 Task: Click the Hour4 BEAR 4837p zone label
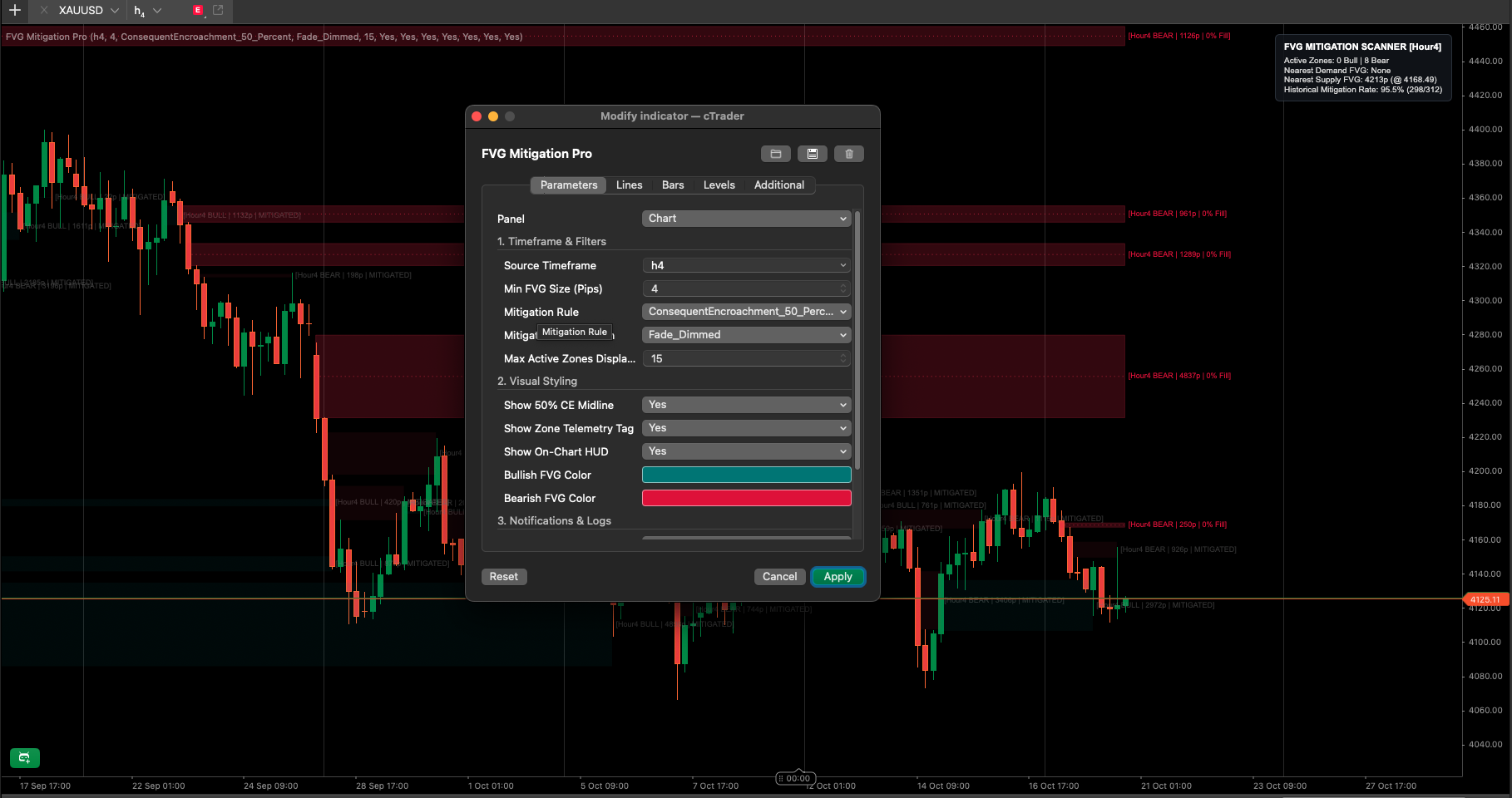(x=1179, y=376)
